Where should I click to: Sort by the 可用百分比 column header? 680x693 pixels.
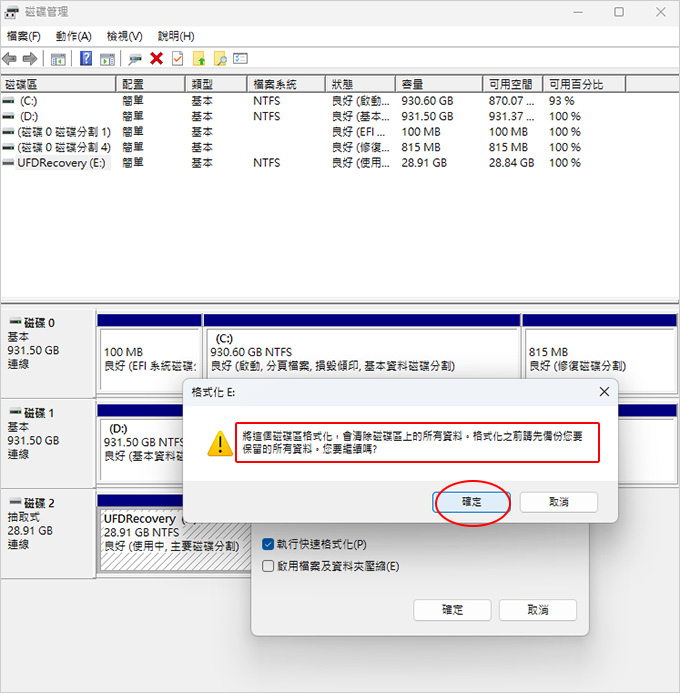point(584,84)
